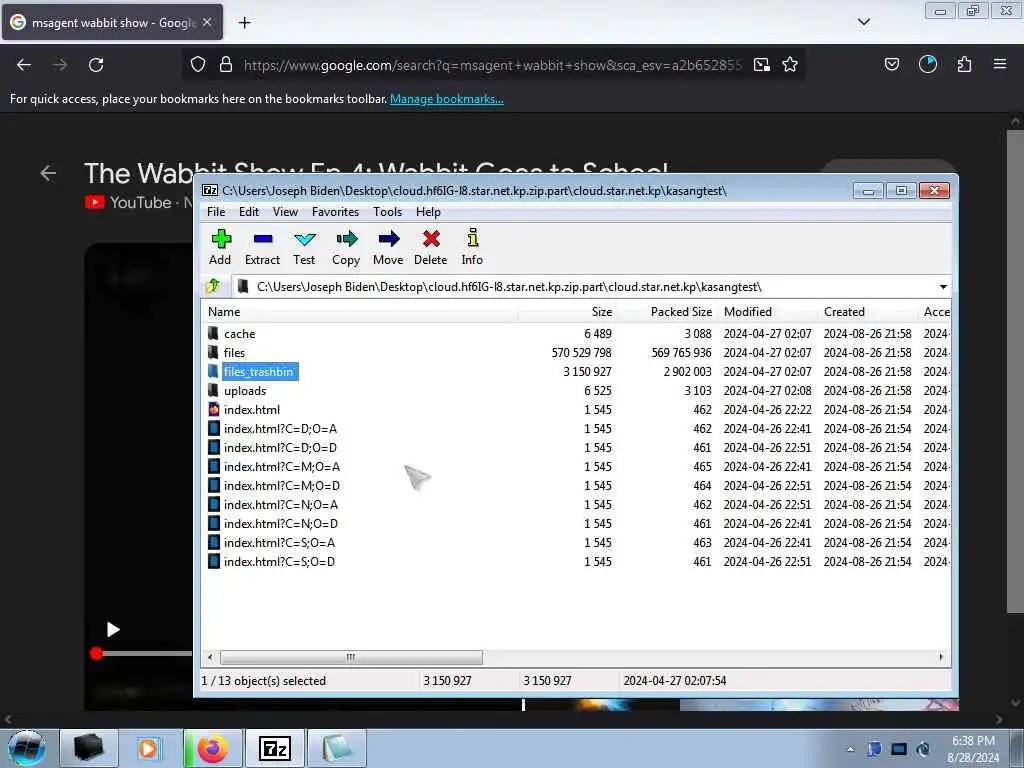Open the Help menu
Screen dimensions: 1024x768
click(x=428, y=212)
